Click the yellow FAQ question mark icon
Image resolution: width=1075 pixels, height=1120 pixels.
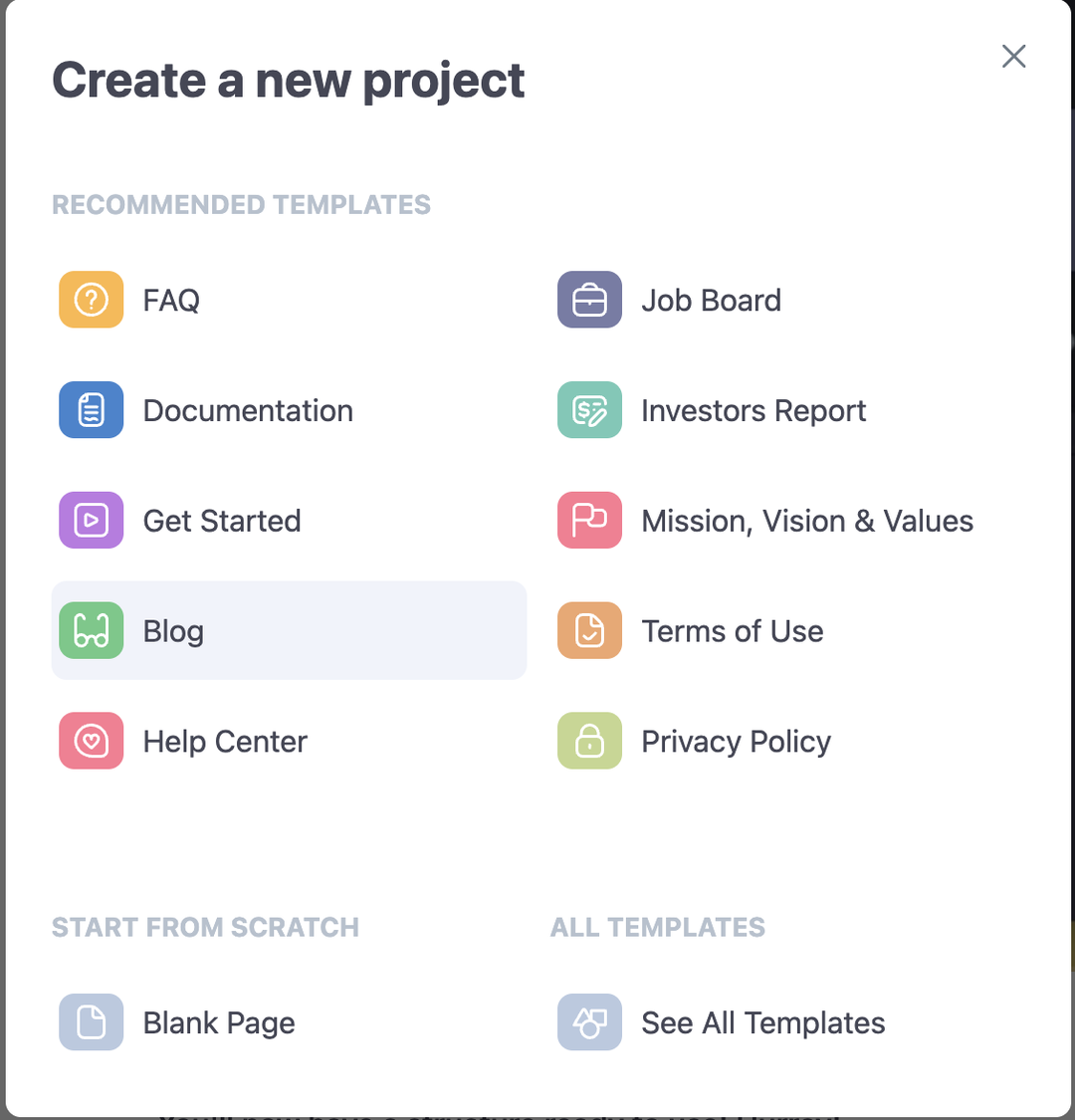pyautogui.click(x=91, y=300)
